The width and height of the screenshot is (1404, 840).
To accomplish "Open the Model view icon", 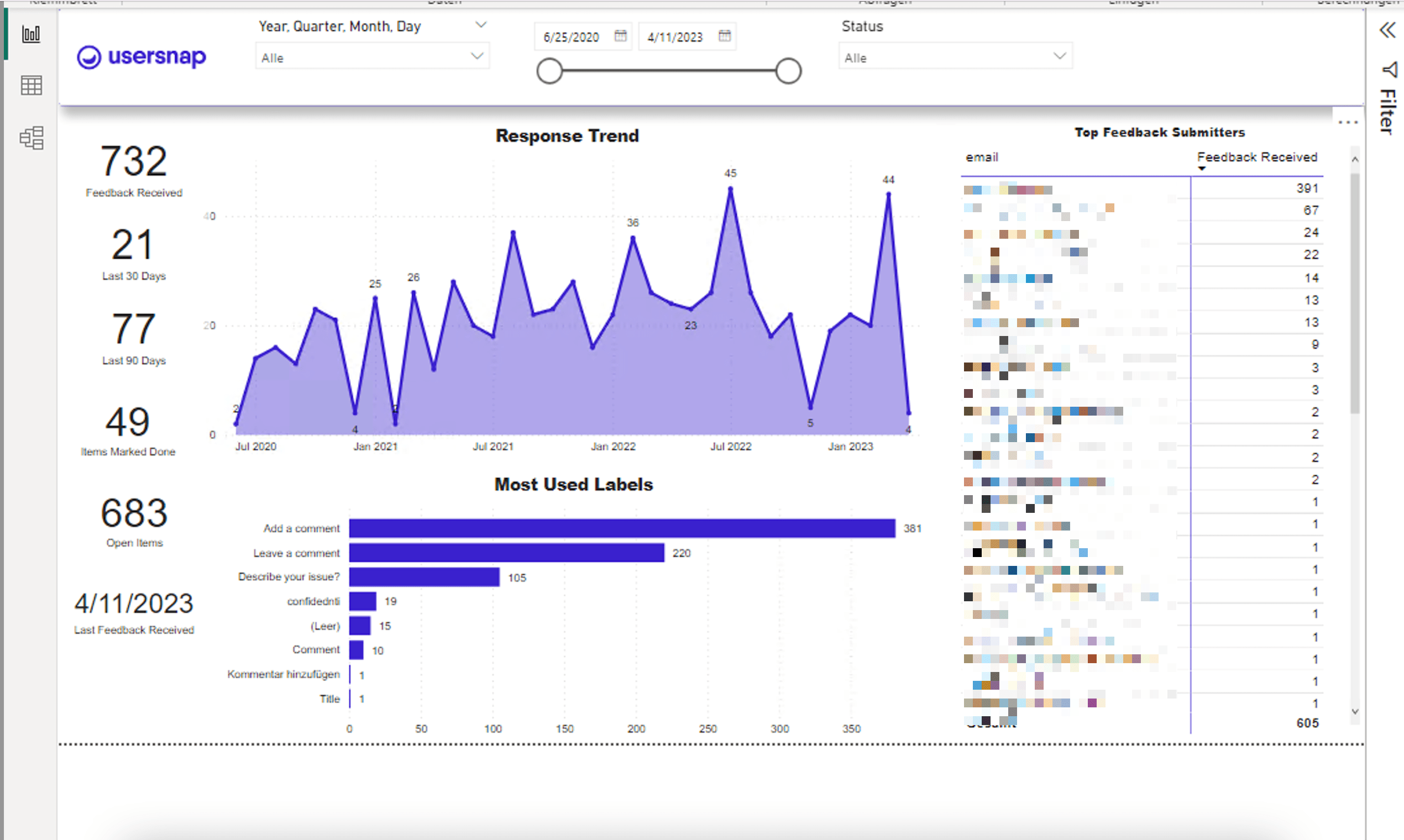I will (x=31, y=138).
